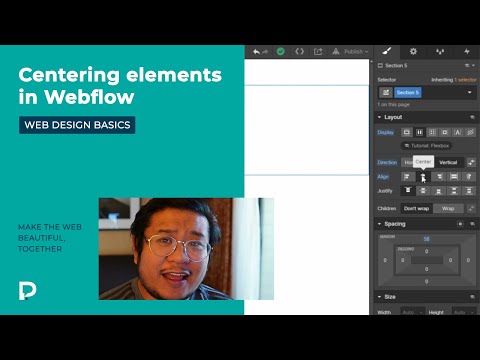Click the bottom margin value
Viewport: 480px width, 360px height.
pos(427,281)
